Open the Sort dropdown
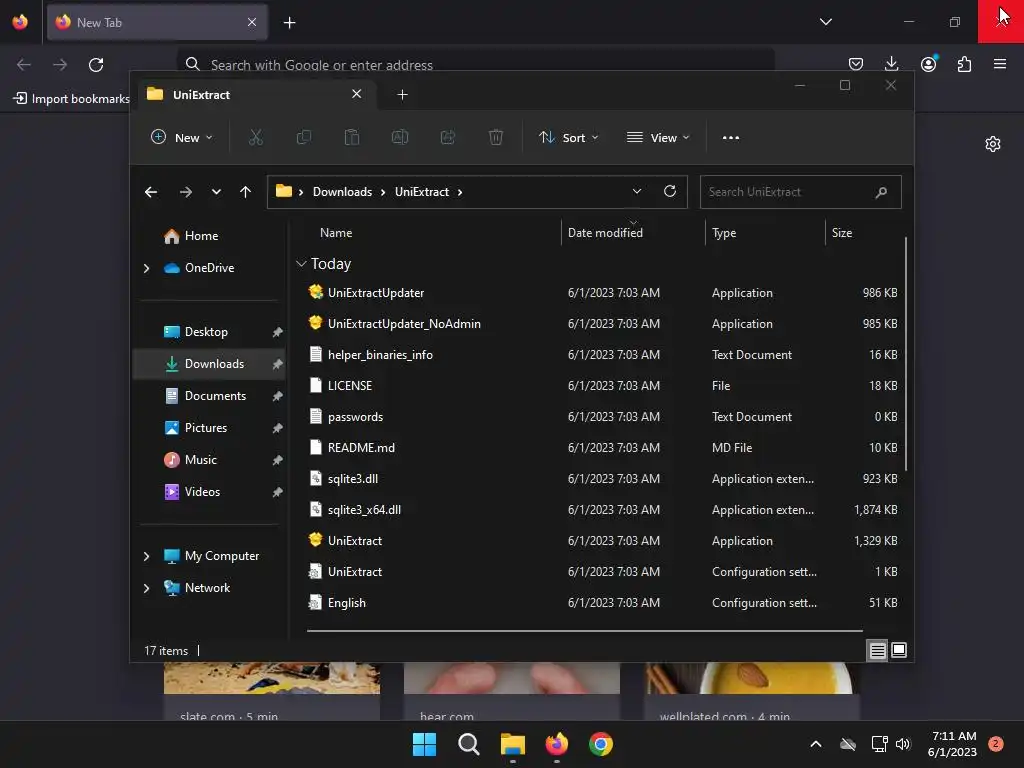This screenshot has width=1024, height=768. (568, 138)
